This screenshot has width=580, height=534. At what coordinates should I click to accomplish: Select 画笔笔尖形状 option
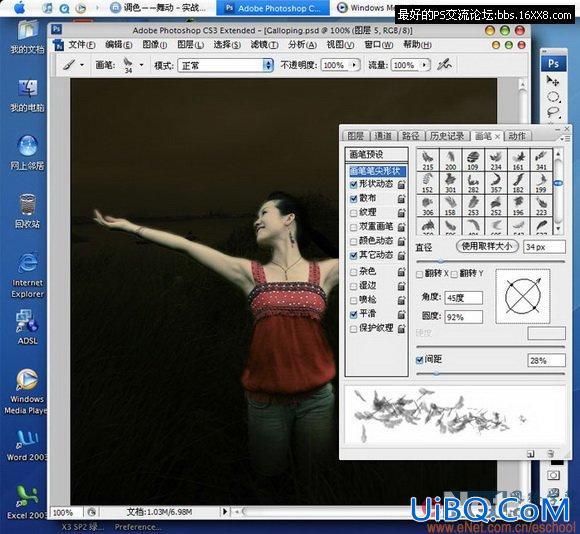tap(377, 171)
